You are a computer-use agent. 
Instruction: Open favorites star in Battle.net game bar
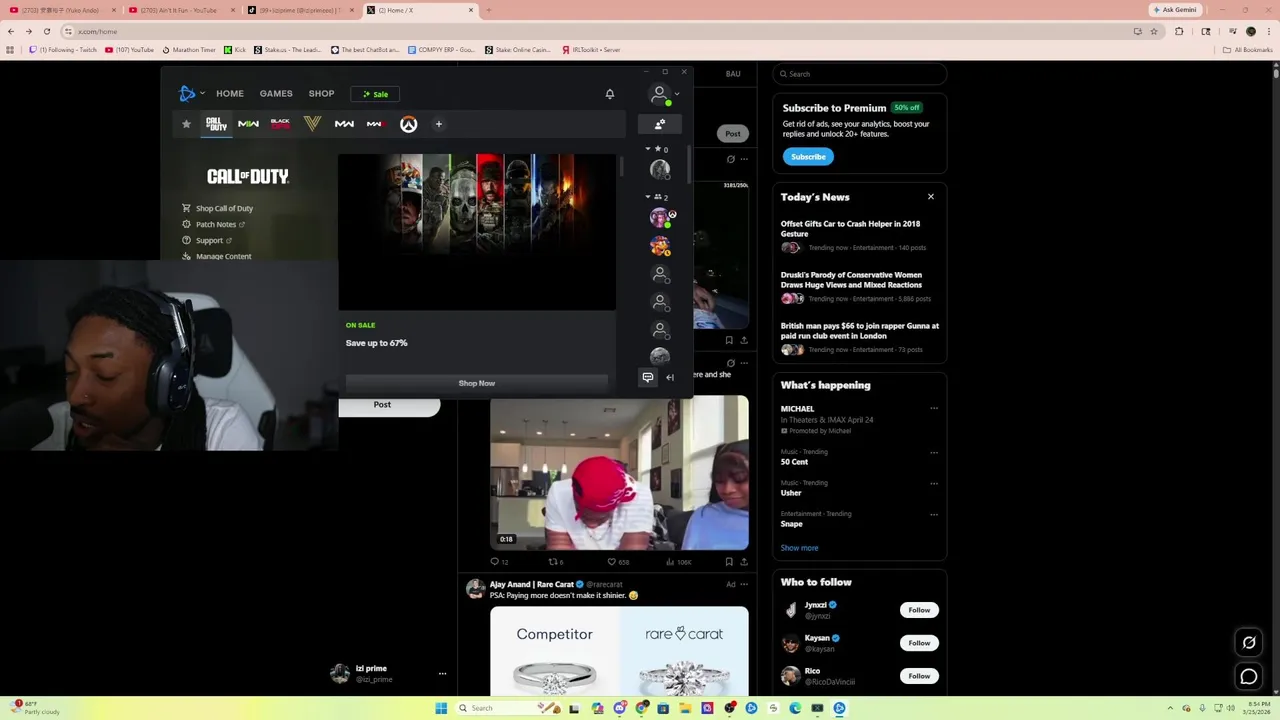coord(186,124)
